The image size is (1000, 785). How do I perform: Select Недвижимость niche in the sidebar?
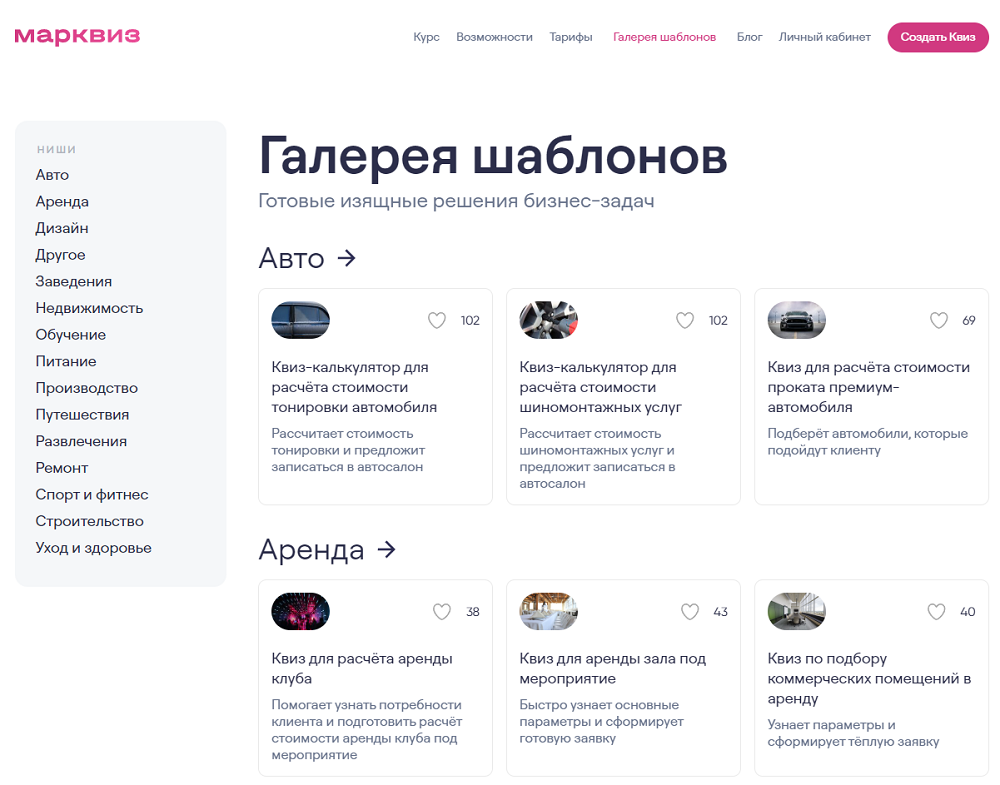click(x=89, y=308)
